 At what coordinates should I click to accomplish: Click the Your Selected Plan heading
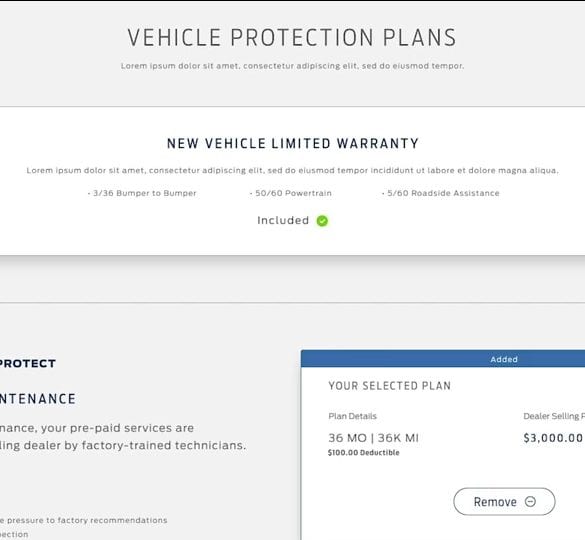(x=390, y=386)
